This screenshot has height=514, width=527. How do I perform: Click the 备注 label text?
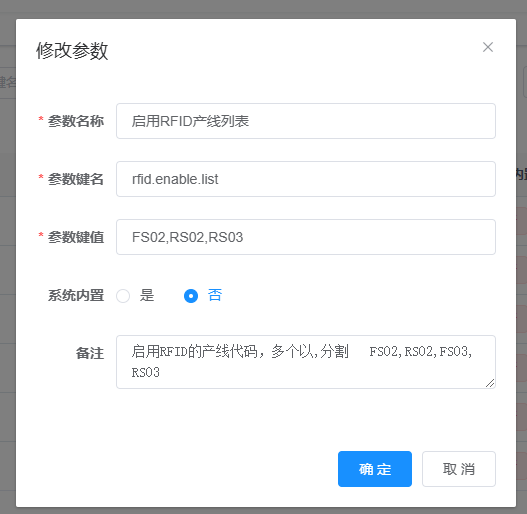pos(90,353)
